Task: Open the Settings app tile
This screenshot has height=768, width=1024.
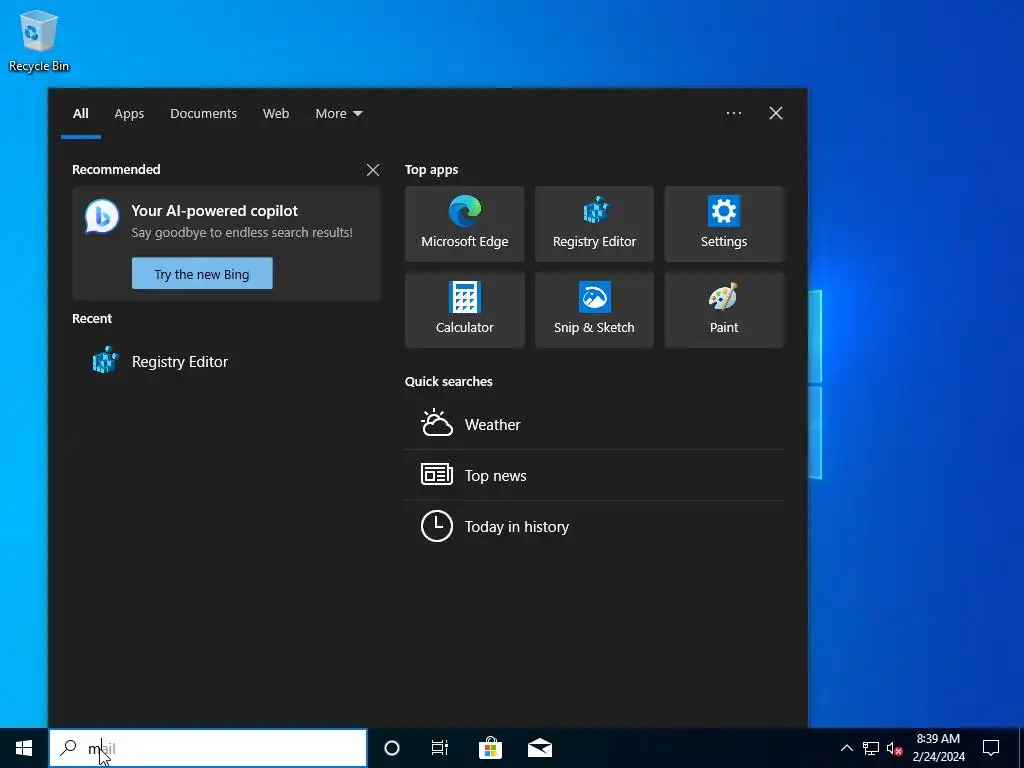Action: [724, 224]
